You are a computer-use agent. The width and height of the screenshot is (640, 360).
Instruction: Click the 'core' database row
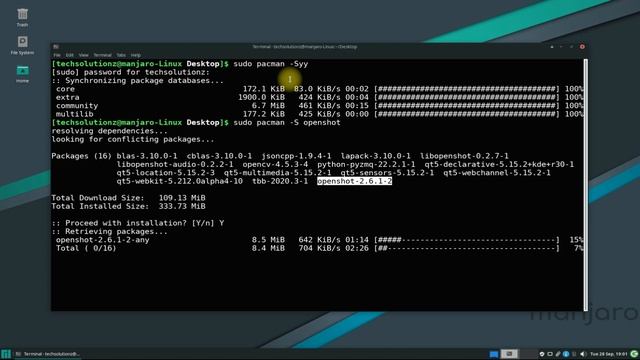(x=317, y=89)
